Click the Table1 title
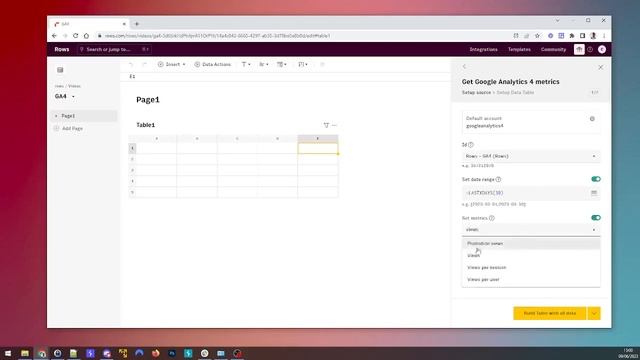 click(x=145, y=125)
